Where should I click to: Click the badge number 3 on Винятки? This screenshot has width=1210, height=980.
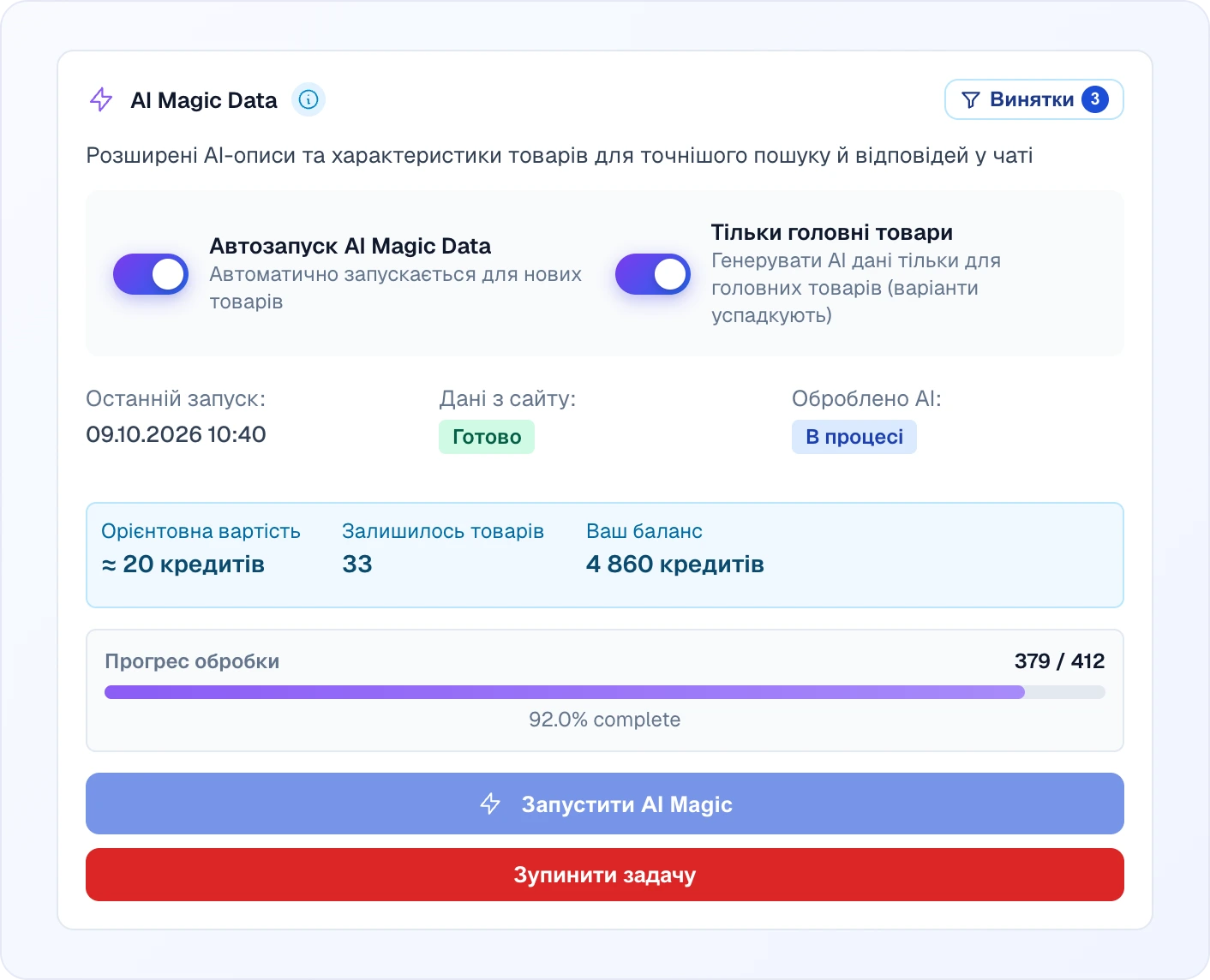pos(1095,99)
